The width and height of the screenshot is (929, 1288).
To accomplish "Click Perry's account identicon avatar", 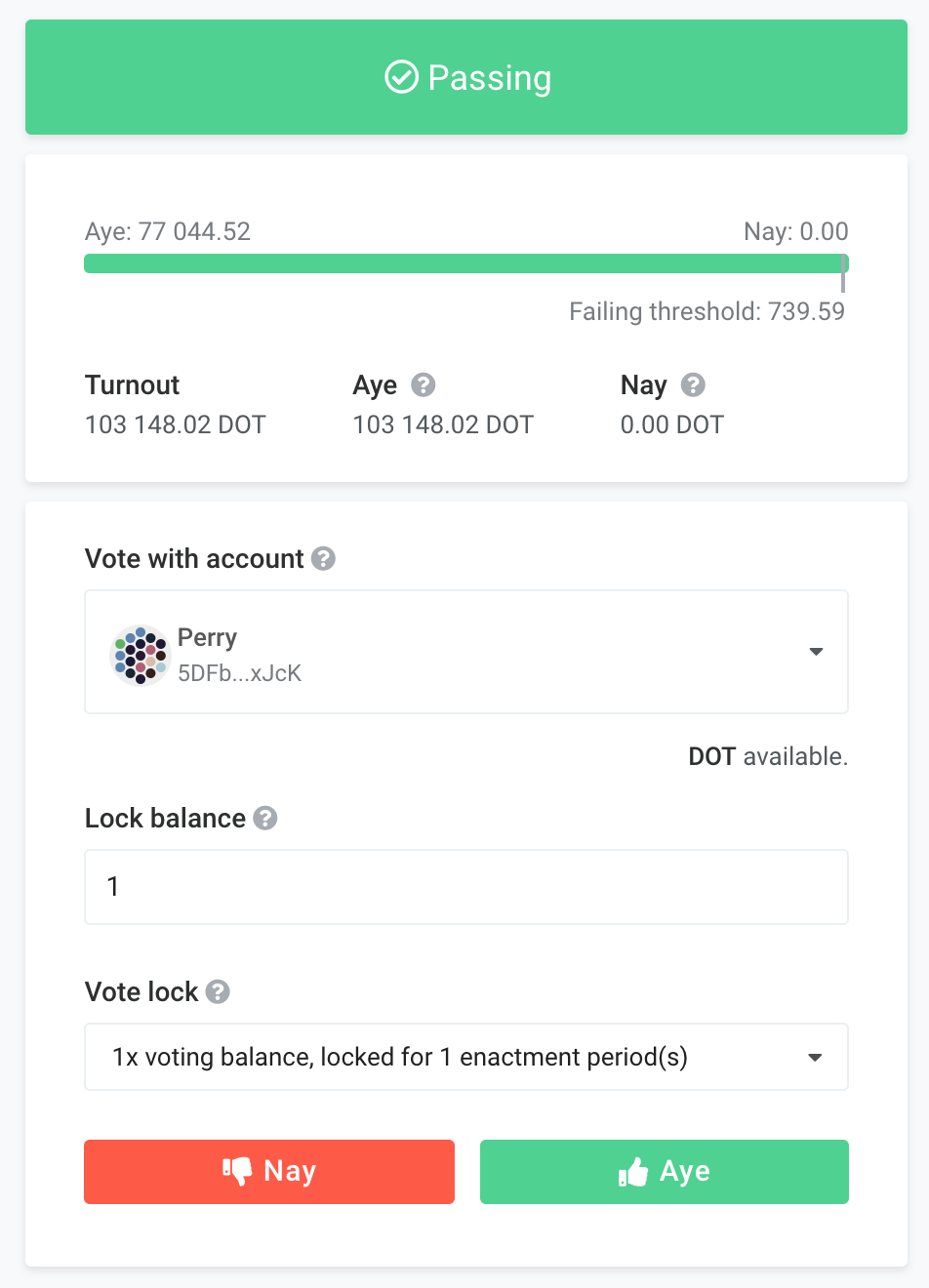I will pos(141,655).
